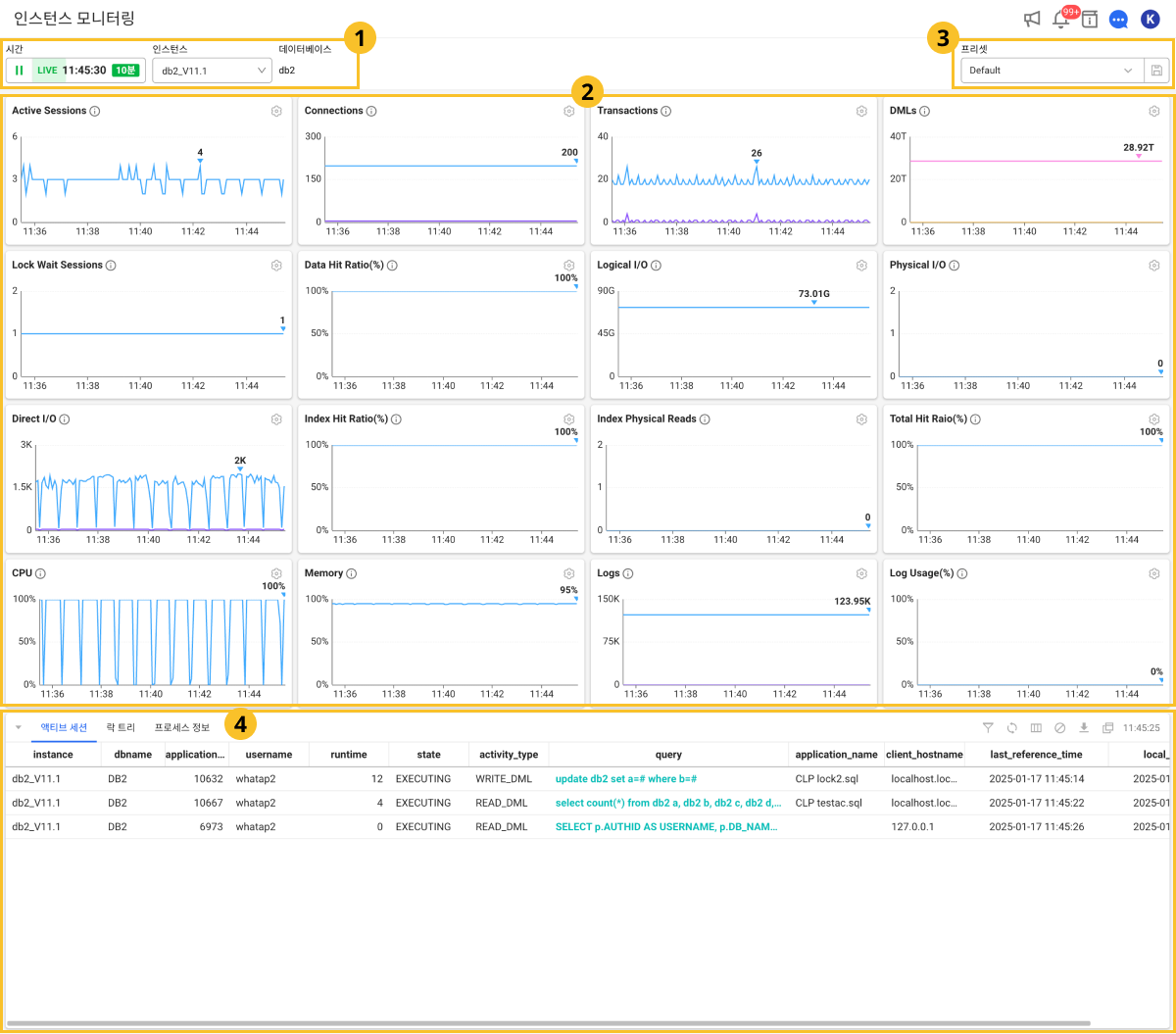The height and width of the screenshot is (1034, 1176).
Task: Click the CLP lock2.sql application name cell
Action: [829, 779]
